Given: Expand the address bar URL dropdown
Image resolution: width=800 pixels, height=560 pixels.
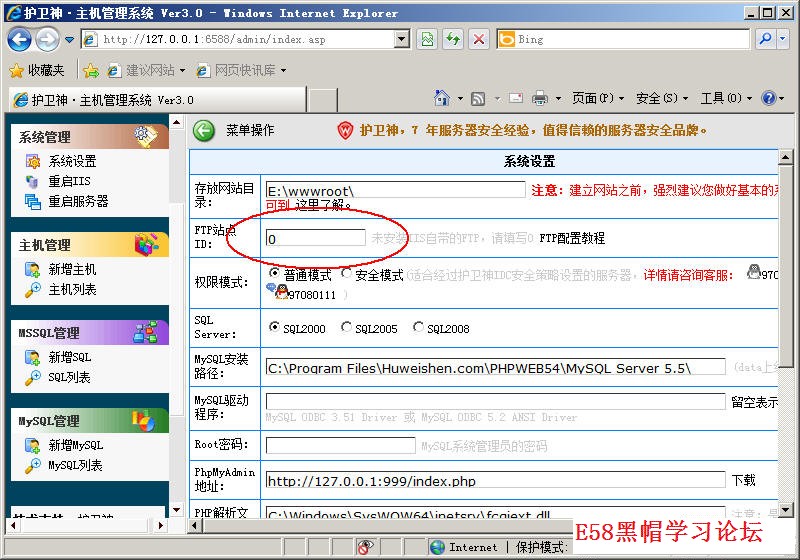Looking at the screenshot, I should (x=402, y=39).
